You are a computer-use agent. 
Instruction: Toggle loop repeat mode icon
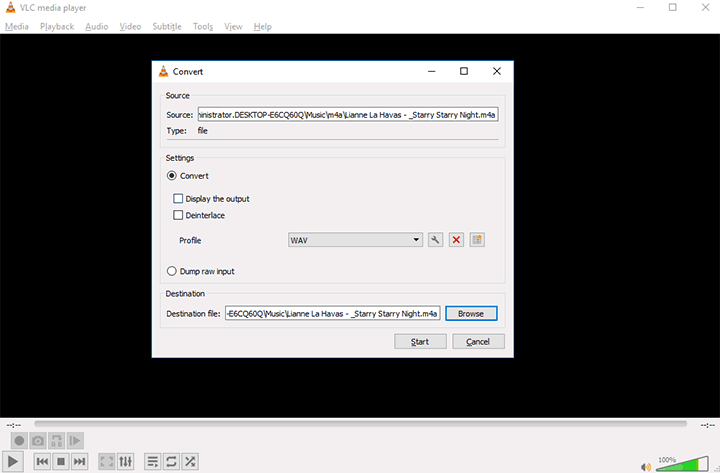(x=171, y=462)
